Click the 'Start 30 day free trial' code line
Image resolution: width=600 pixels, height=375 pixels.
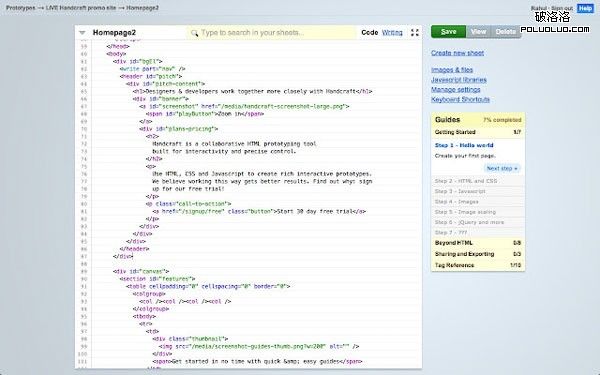click(x=259, y=211)
